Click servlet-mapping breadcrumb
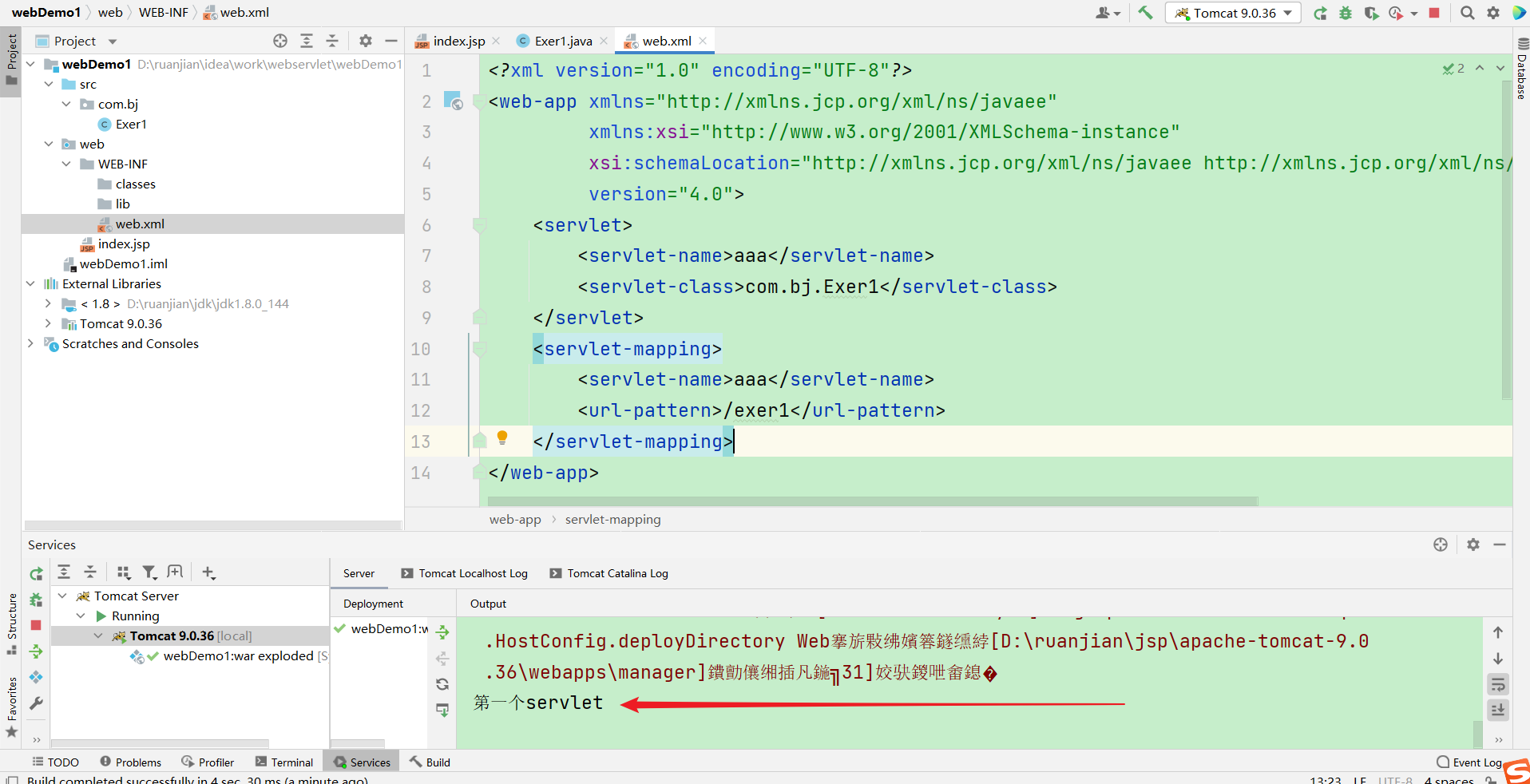The image size is (1530, 784). click(x=612, y=519)
